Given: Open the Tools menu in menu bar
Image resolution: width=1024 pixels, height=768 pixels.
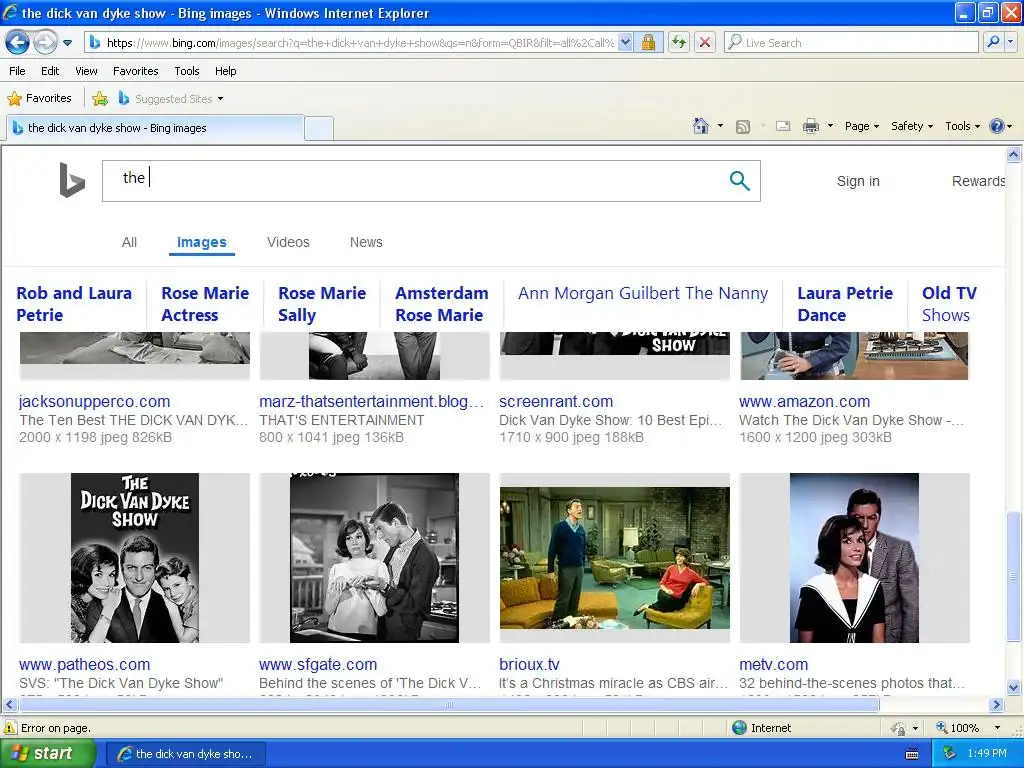Looking at the screenshot, I should pos(187,71).
